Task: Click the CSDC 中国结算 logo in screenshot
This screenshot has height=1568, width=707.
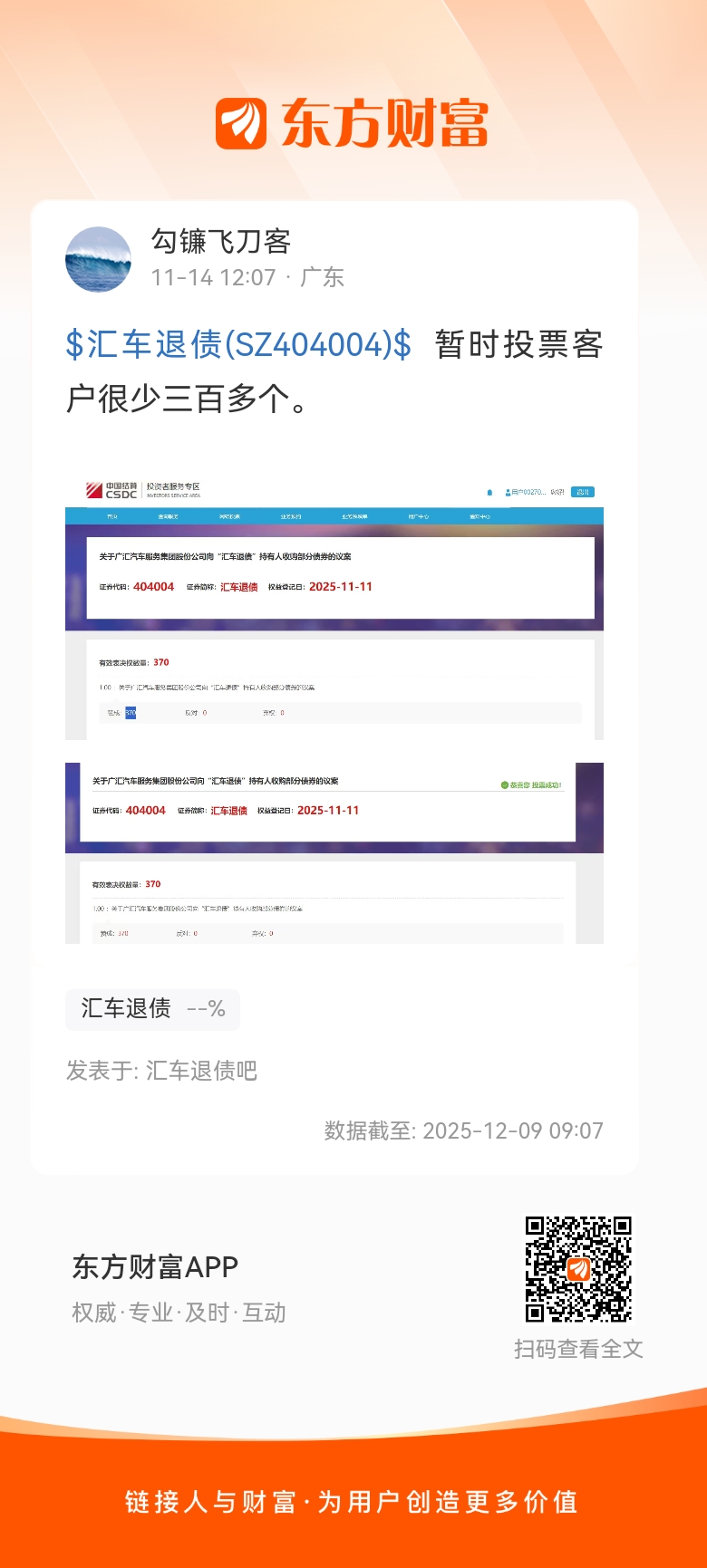Action: tap(111, 490)
